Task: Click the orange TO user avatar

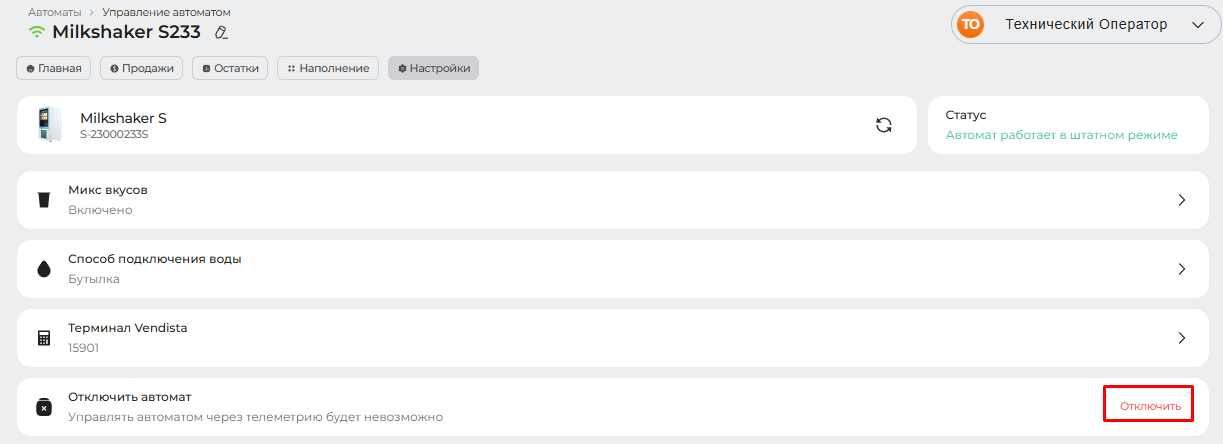Action: click(970, 25)
